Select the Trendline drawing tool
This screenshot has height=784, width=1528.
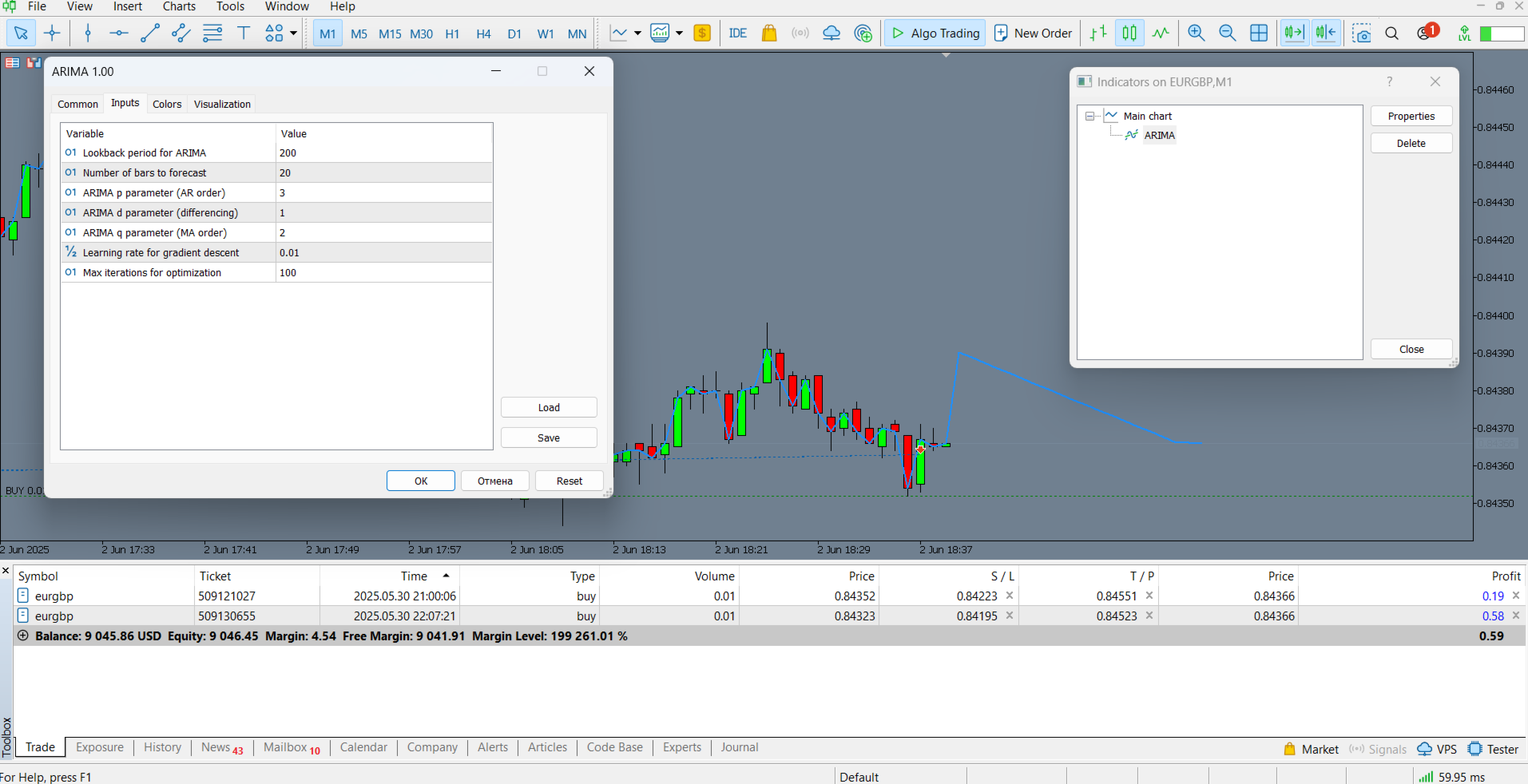pos(150,33)
